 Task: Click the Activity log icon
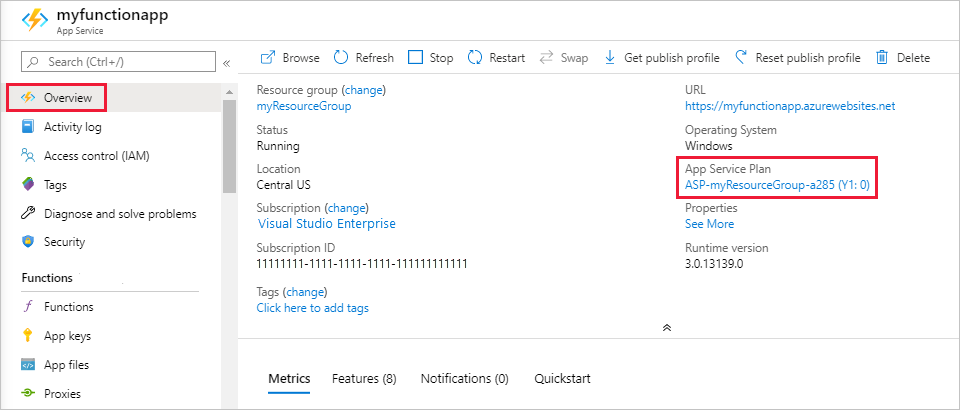(x=28, y=127)
